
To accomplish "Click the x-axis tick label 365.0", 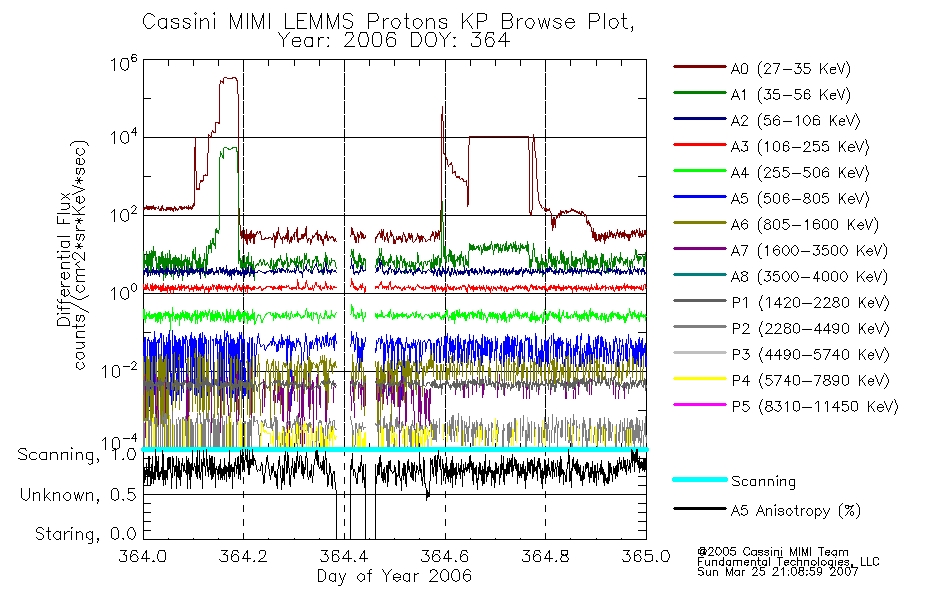I will click(x=646, y=556).
